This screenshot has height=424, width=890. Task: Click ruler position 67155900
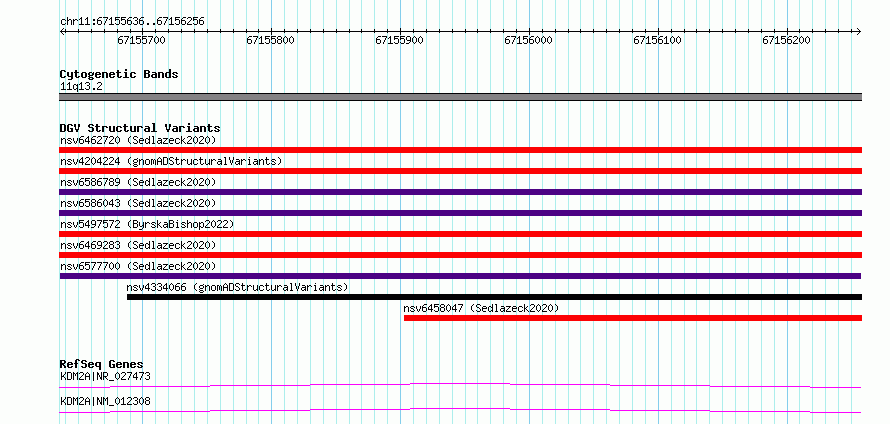pos(400,40)
